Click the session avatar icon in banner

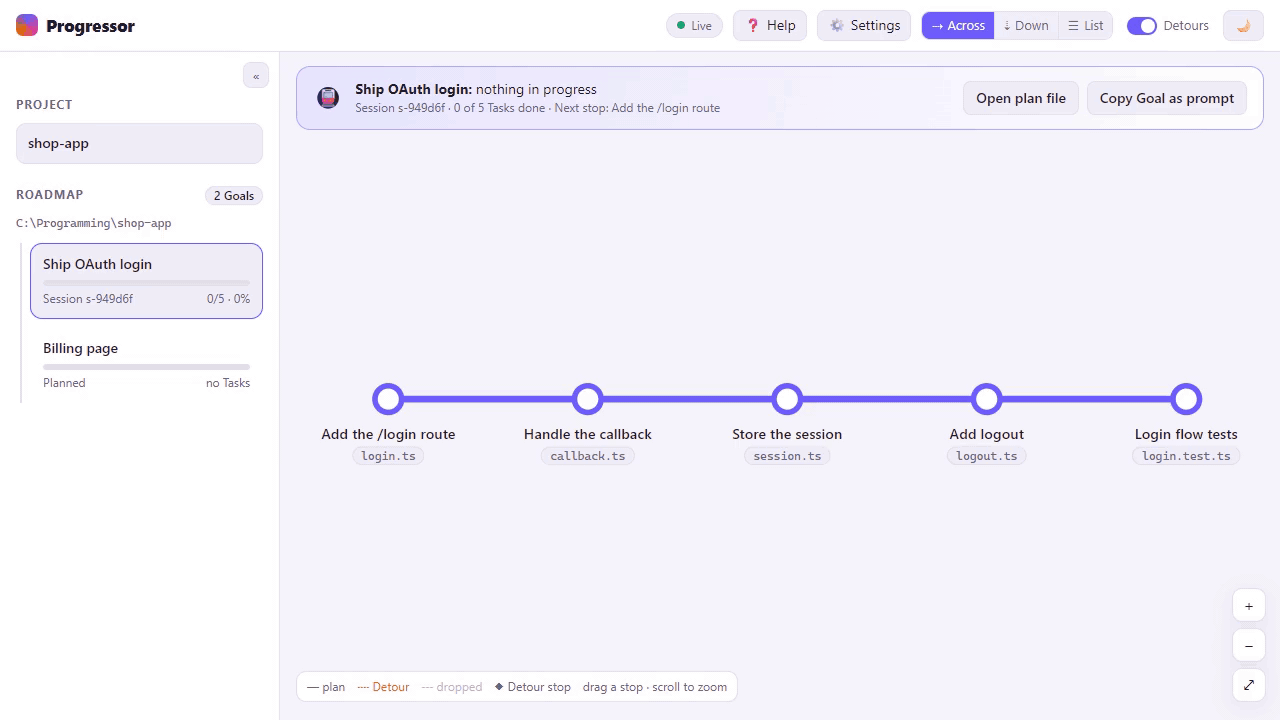coord(328,98)
